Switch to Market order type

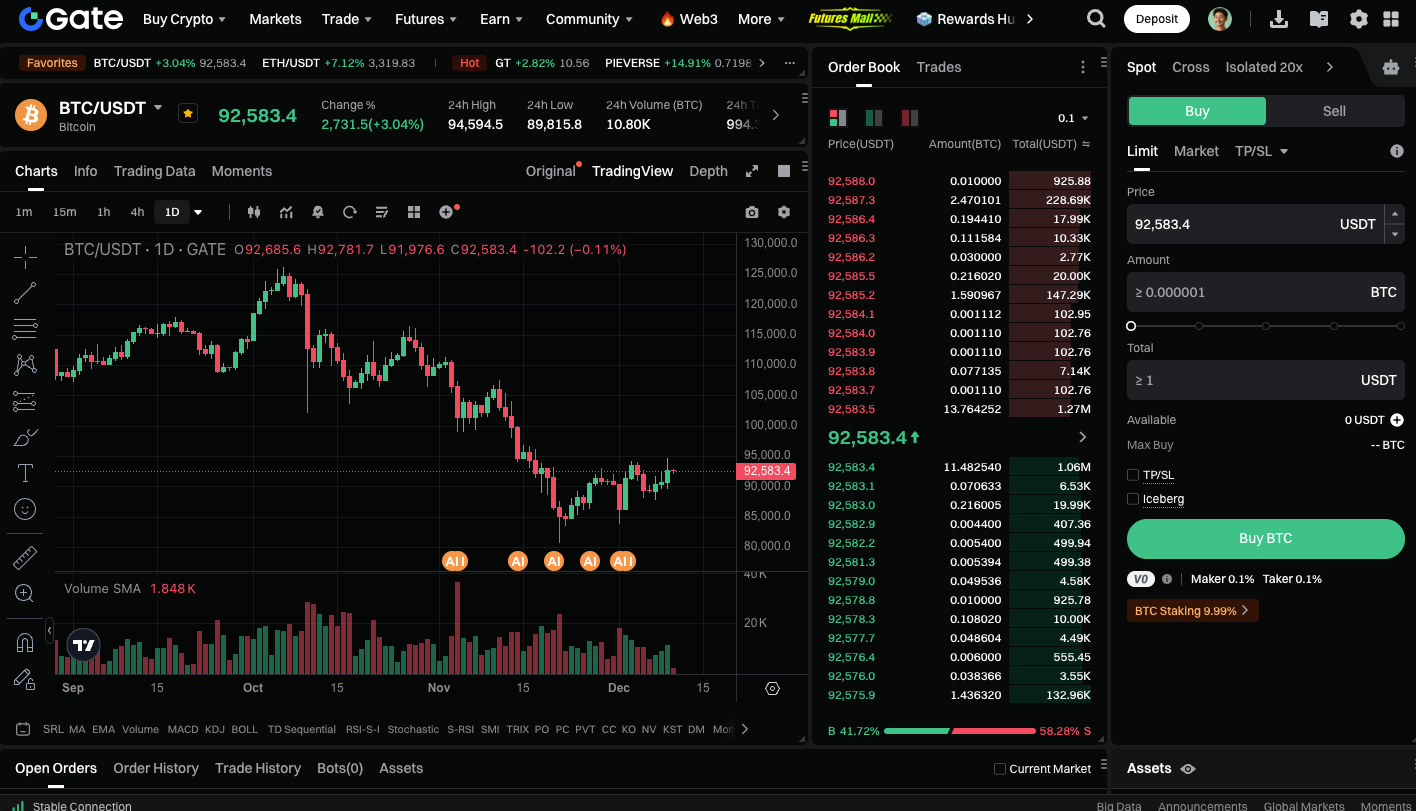1196,151
